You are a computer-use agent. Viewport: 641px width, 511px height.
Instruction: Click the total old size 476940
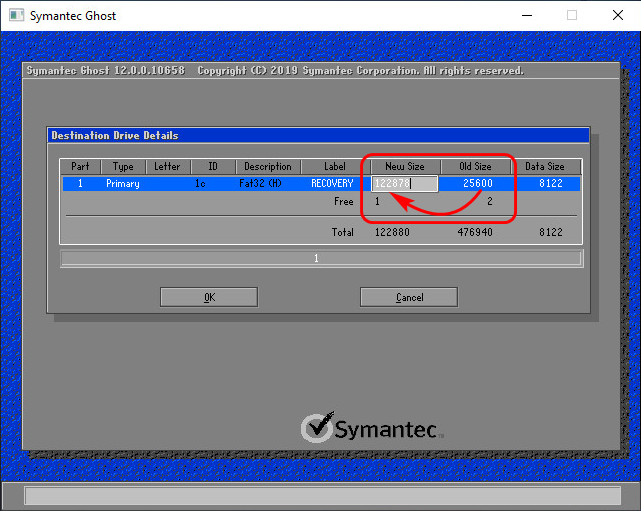tap(475, 232)
